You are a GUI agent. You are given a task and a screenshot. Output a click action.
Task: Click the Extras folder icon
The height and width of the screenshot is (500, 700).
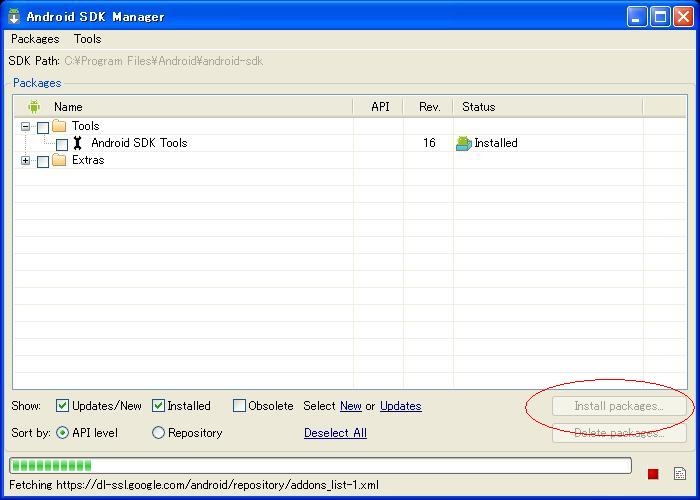59,160
